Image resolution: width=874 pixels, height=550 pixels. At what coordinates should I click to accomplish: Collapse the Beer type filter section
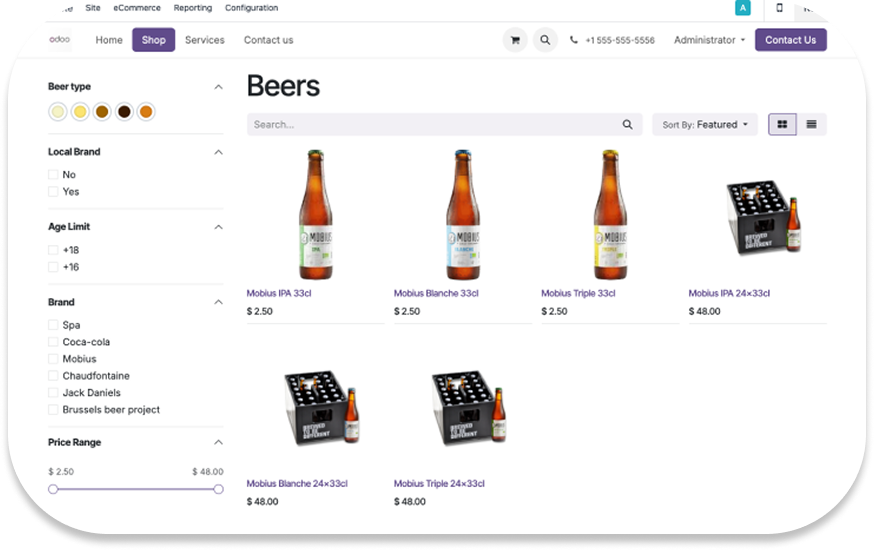coord(218,87)
